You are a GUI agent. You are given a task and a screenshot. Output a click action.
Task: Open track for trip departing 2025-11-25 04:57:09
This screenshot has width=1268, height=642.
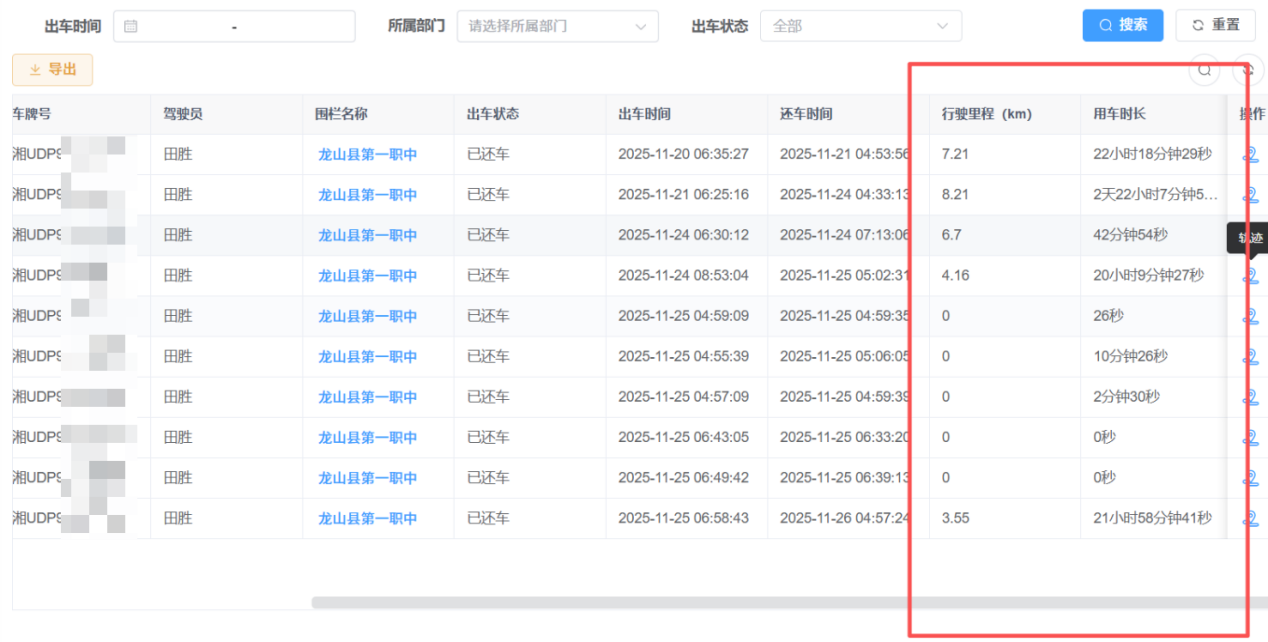pyautogui.click(x=1250, y=397)
